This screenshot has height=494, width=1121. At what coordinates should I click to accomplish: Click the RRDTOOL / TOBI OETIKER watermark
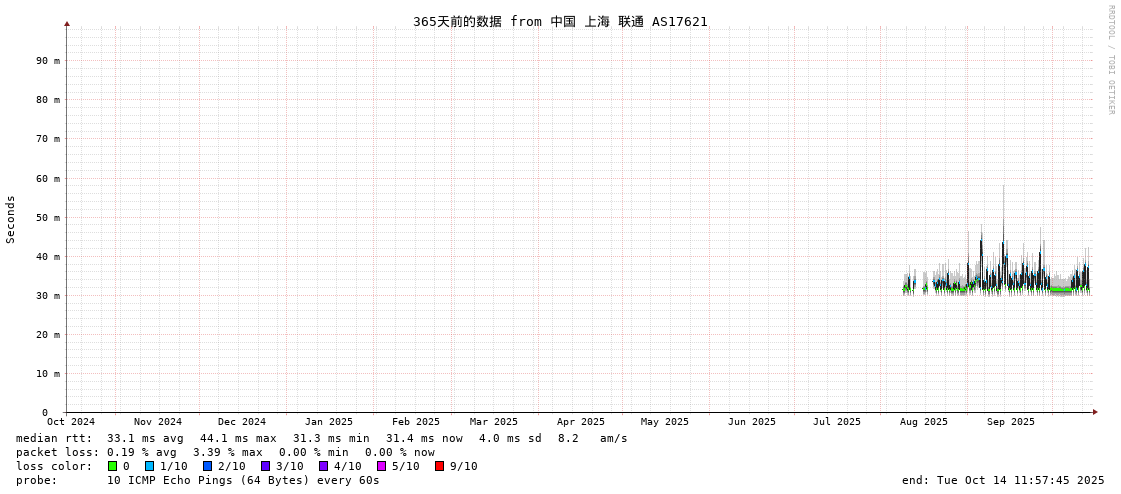click(1110, 59)
